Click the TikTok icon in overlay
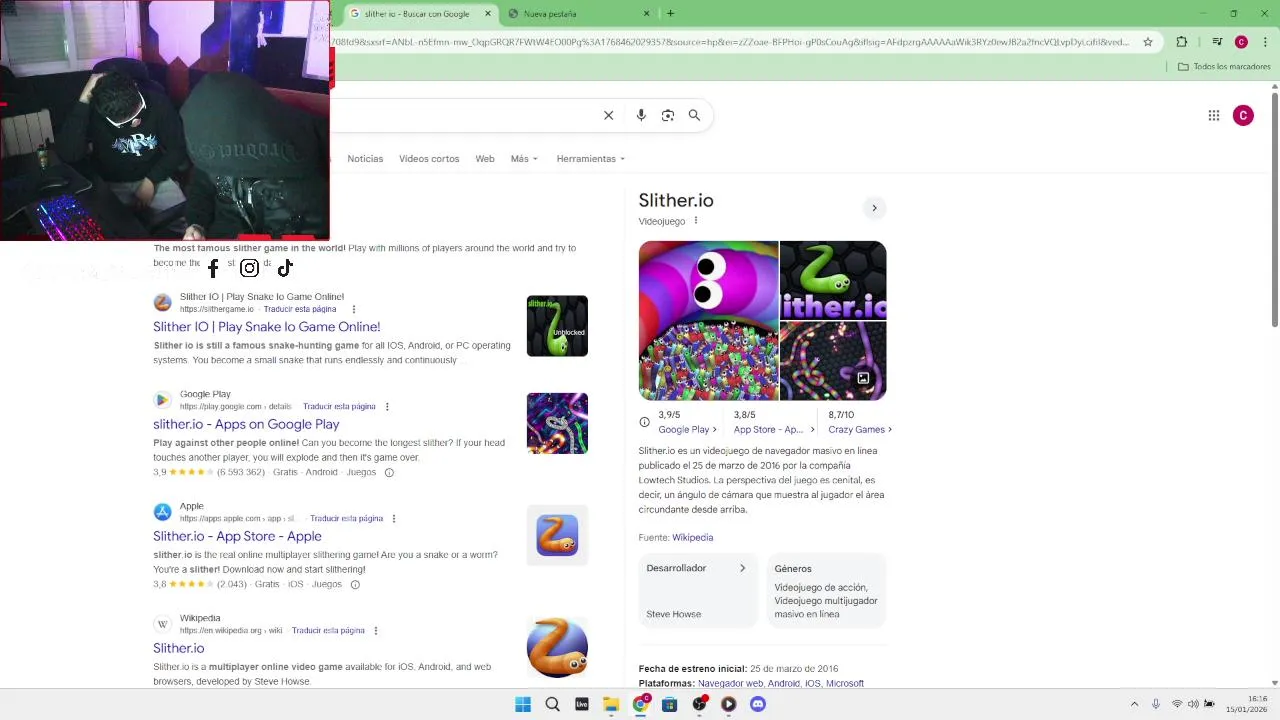This screenshot has height=720, width=1280. pyautogui.click(x=285, y=267)
